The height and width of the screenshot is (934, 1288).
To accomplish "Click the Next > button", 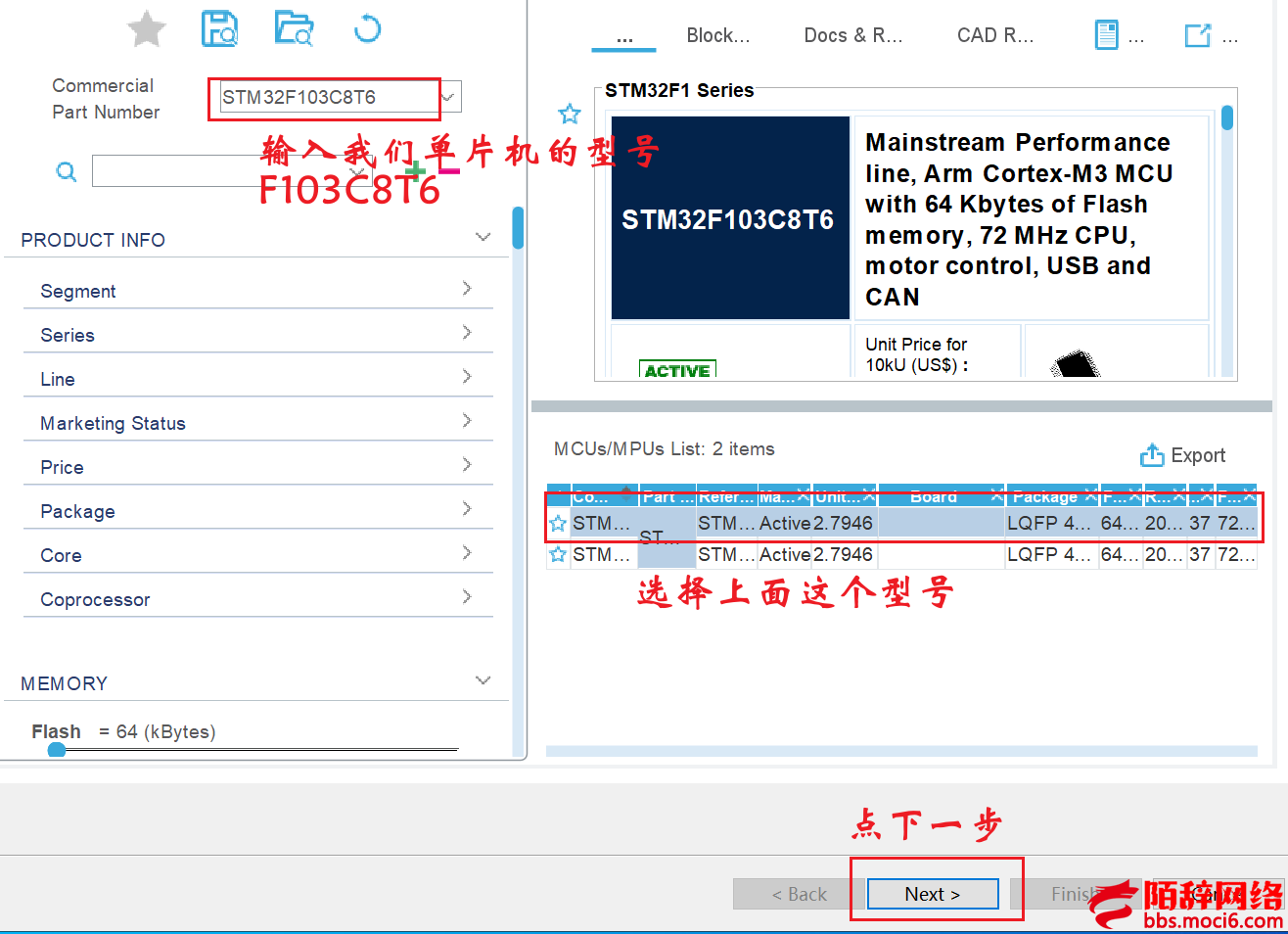I will (x=933, y=894).
